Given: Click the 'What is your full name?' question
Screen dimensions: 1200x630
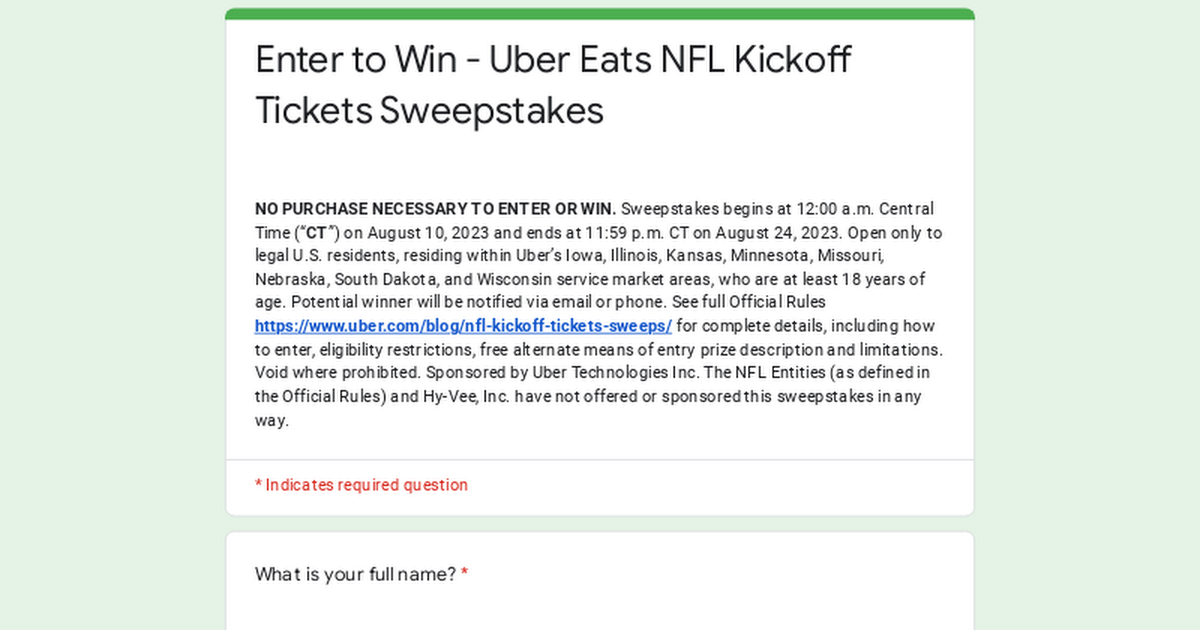Looking at the screenshot, I should pos(355,574).
